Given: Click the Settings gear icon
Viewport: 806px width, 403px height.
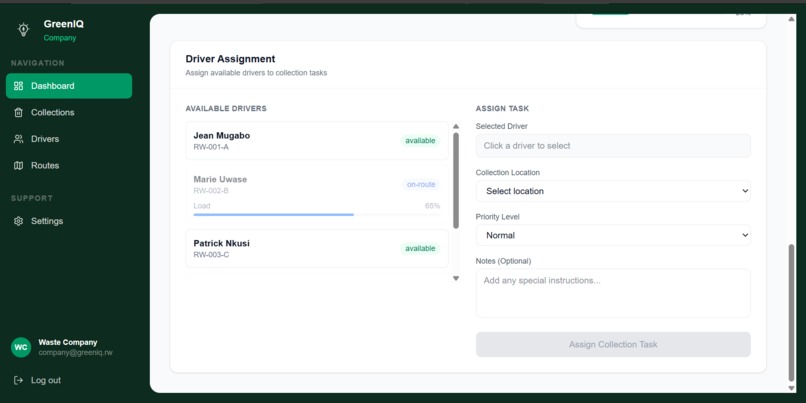Looking at the screenshot, I should click(x=19, y=221).
